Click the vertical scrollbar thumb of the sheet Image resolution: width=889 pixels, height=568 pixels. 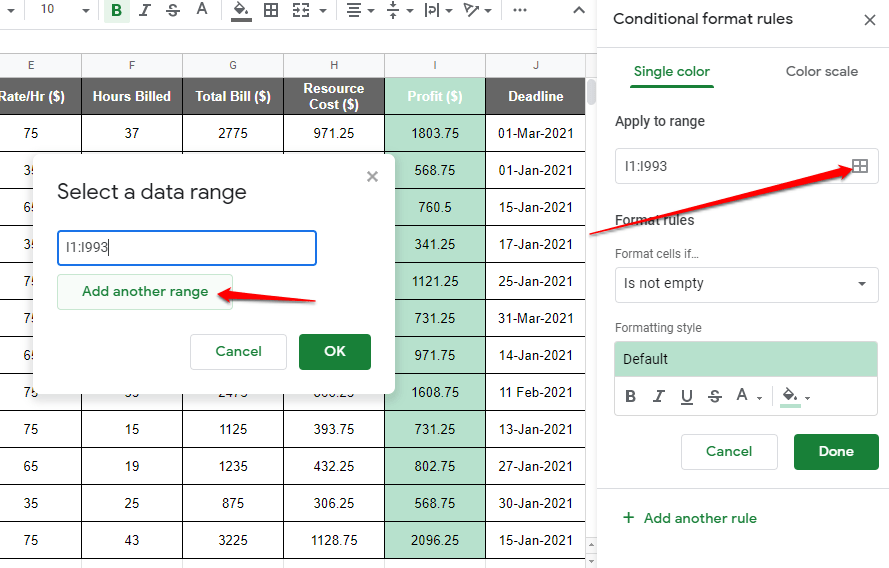point(591,92)
